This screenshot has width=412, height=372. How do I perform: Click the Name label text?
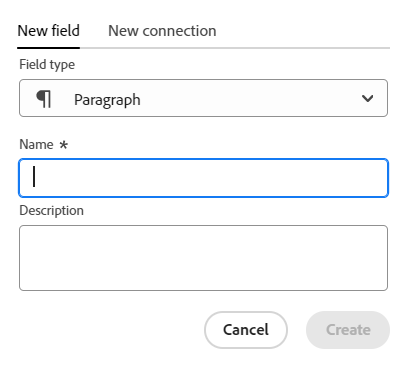tap(36, 144)
